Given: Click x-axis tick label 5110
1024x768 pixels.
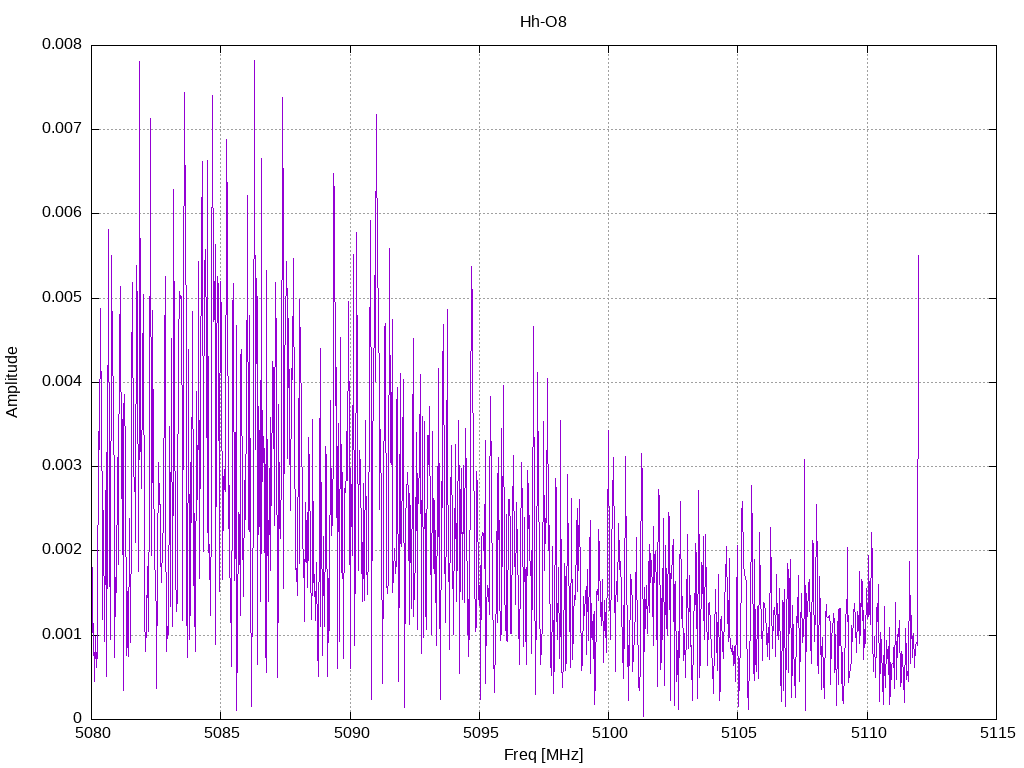Looking at the screenshot, I should point(868,733).
